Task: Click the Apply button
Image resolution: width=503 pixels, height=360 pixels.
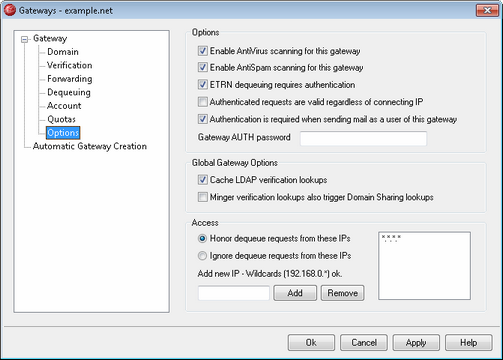Action: point(416,343)
